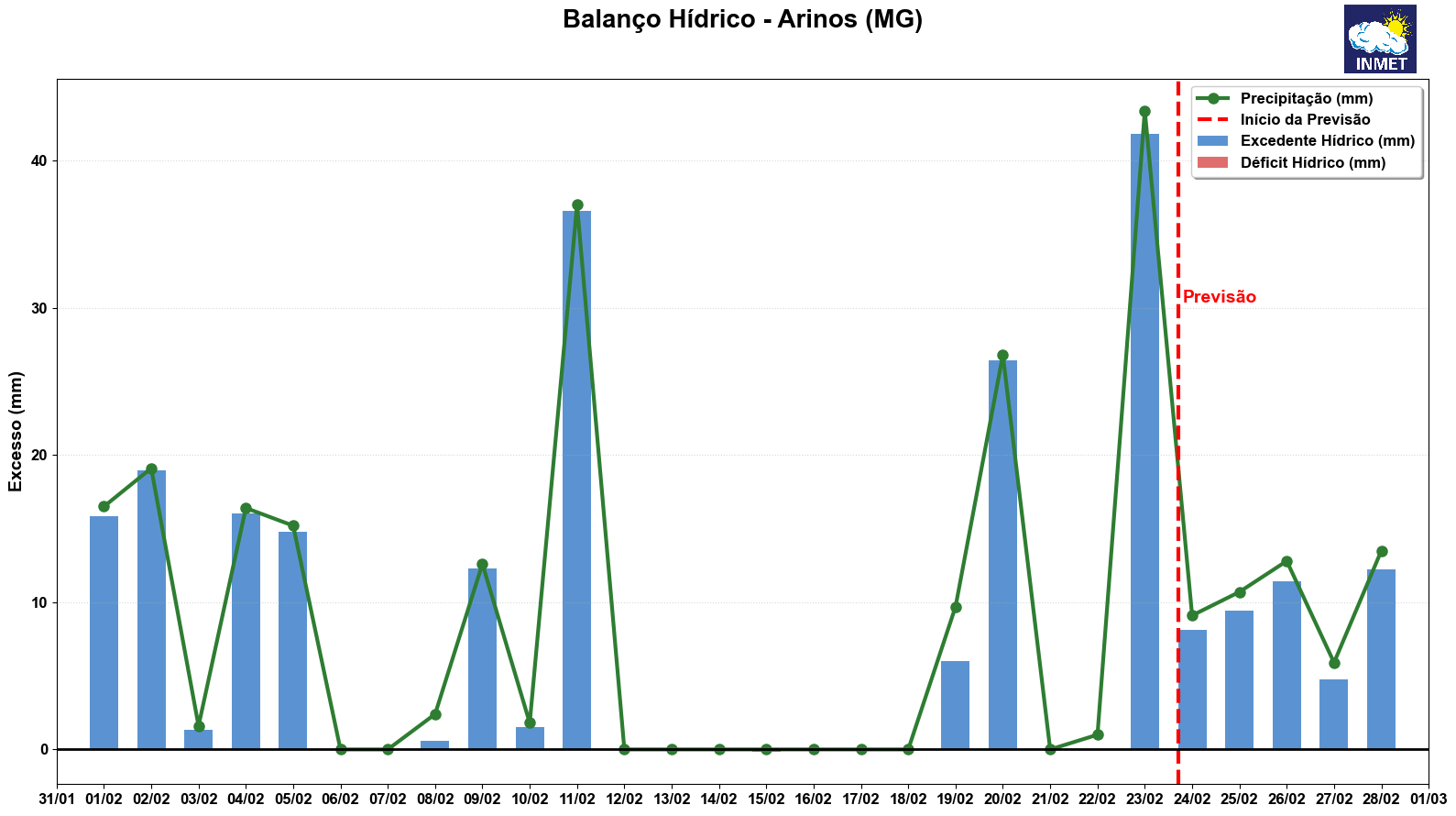This screenshot has height=816, width=1456.
Task: Click the precipitation point on 19/02
Action: tap(956, 607)
